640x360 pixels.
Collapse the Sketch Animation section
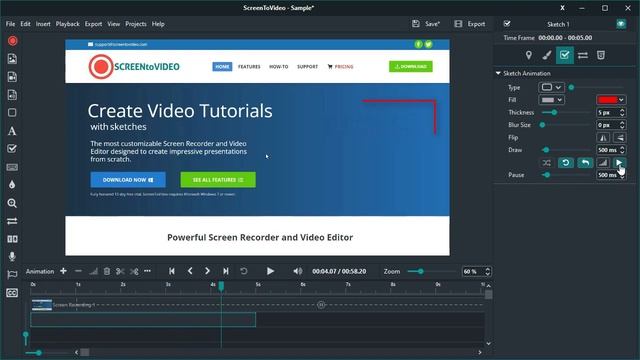click(498, 73)
